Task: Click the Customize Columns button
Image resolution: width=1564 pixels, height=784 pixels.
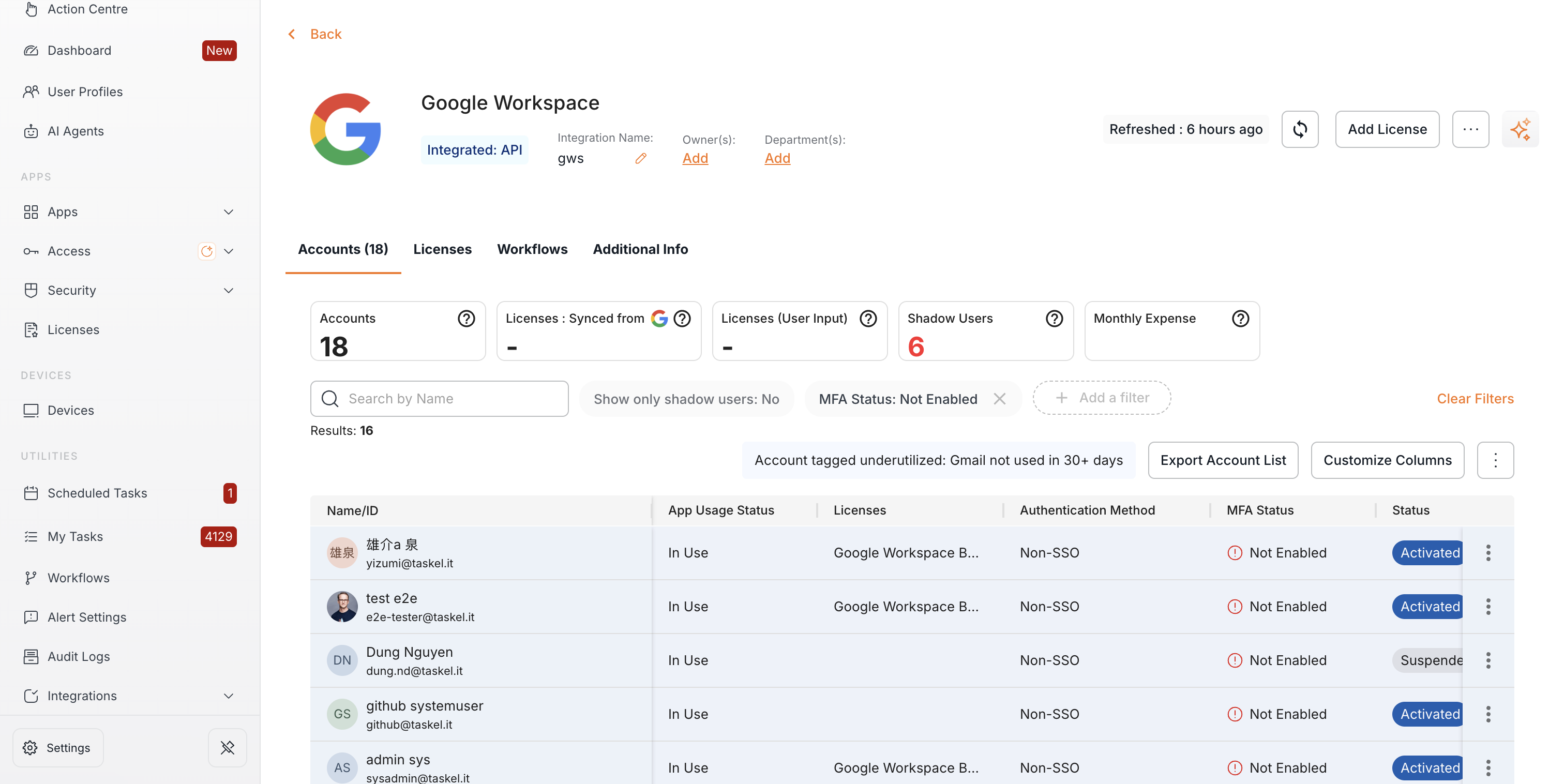Action: point(1387,460)
